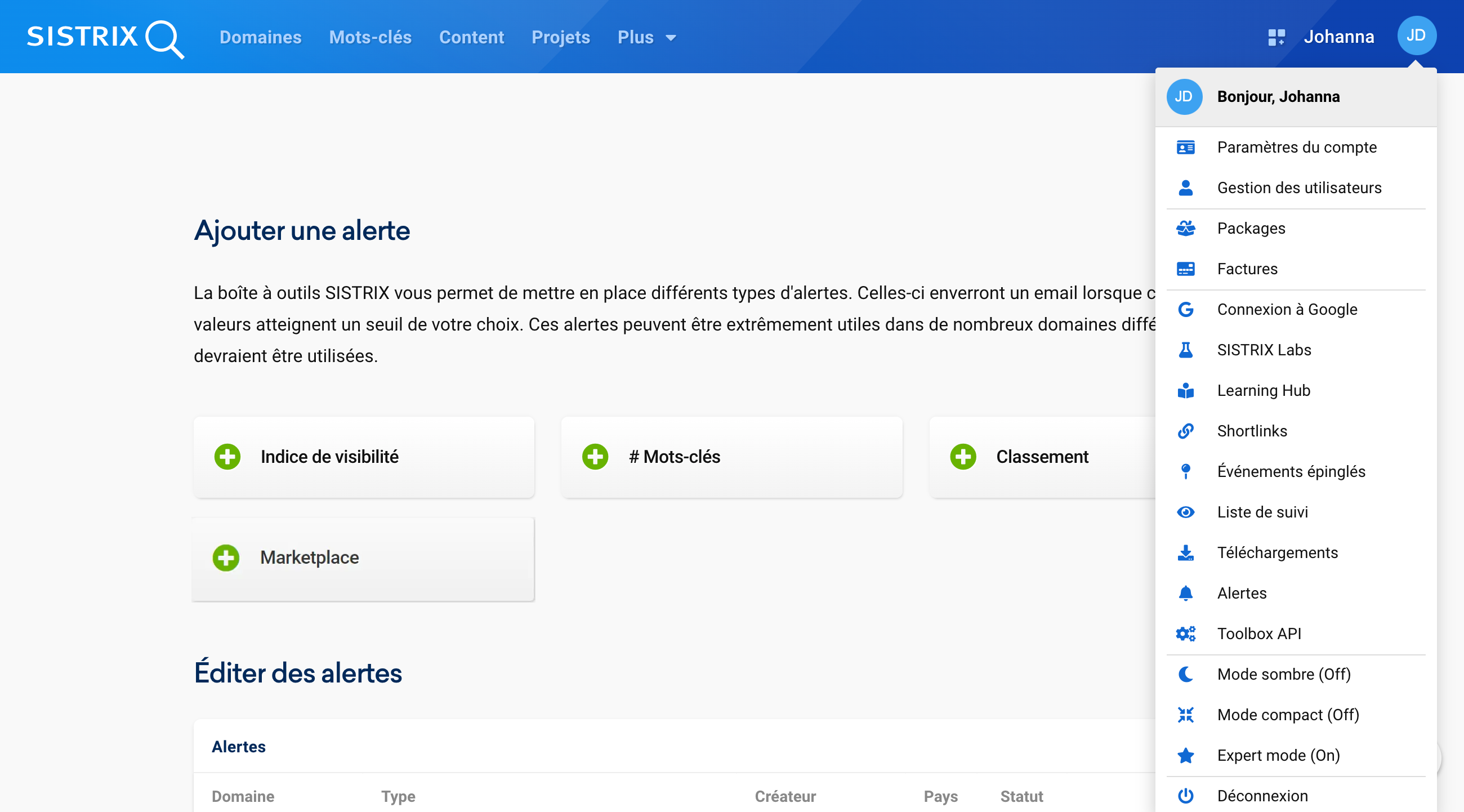Viewport: 1464px width, 812px height.
Task: Toggle Expert mode (On)
Action: (1296, 756)
